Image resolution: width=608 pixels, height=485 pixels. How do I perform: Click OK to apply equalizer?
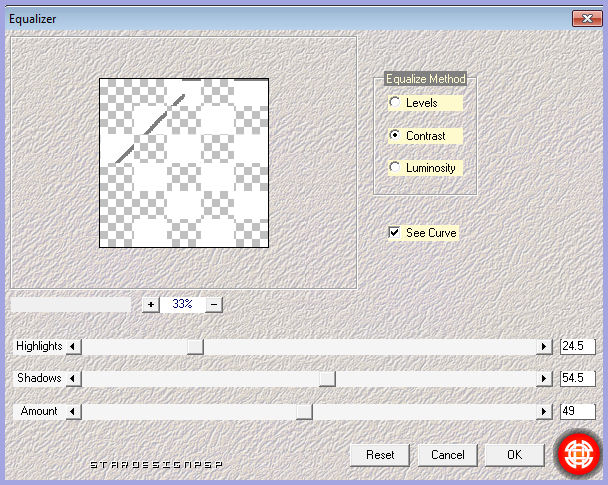point(515,455)
